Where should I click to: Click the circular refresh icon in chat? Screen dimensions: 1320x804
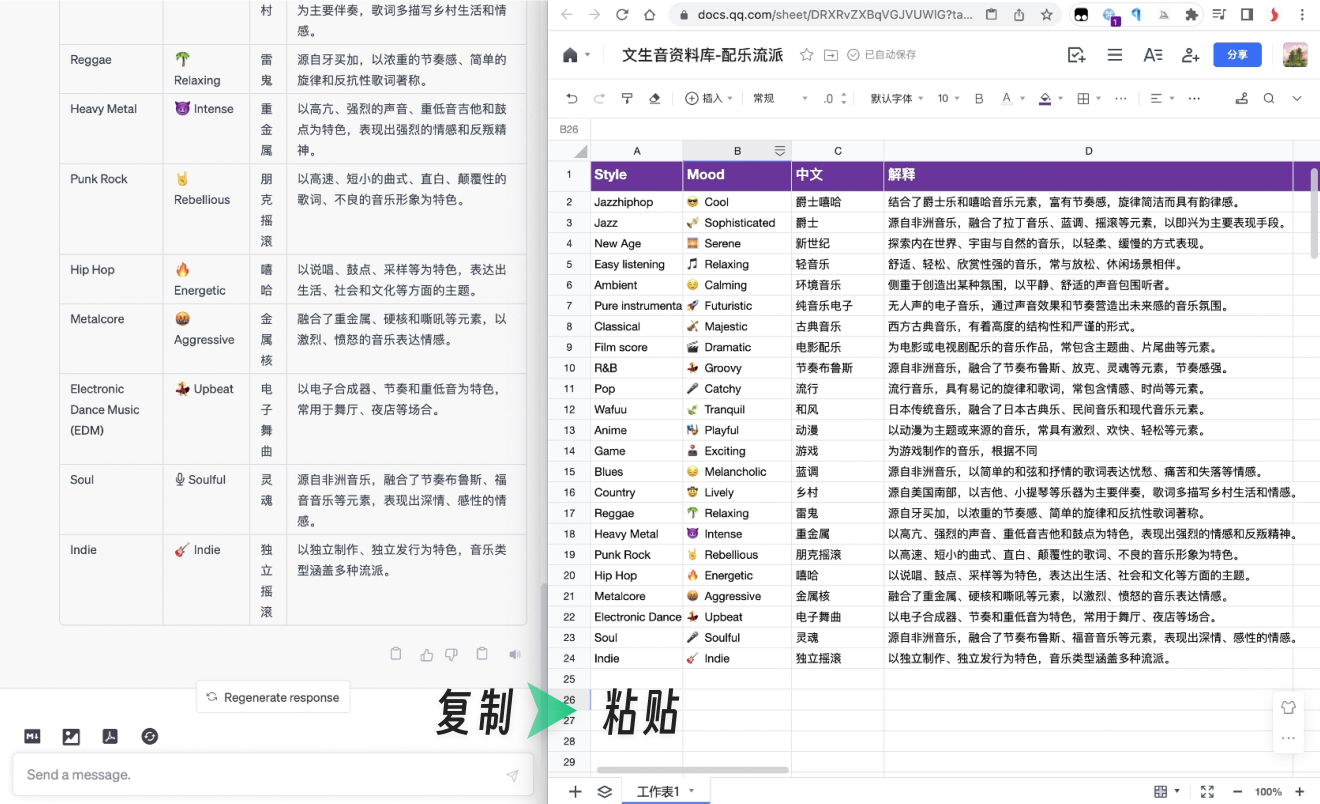(x=149, y=736)
